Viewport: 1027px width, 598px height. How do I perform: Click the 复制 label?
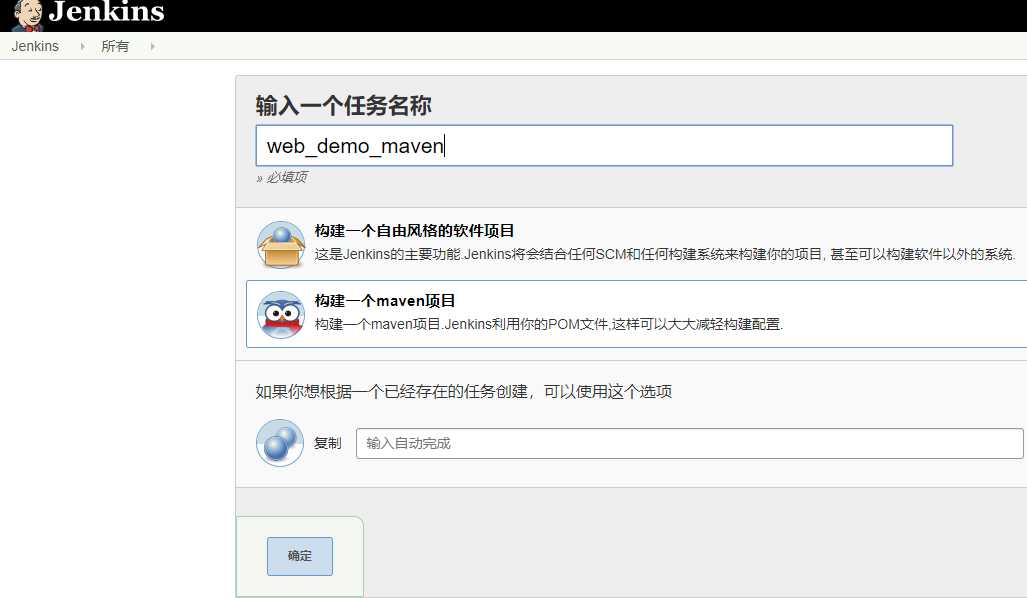click(x=327, y=443)
